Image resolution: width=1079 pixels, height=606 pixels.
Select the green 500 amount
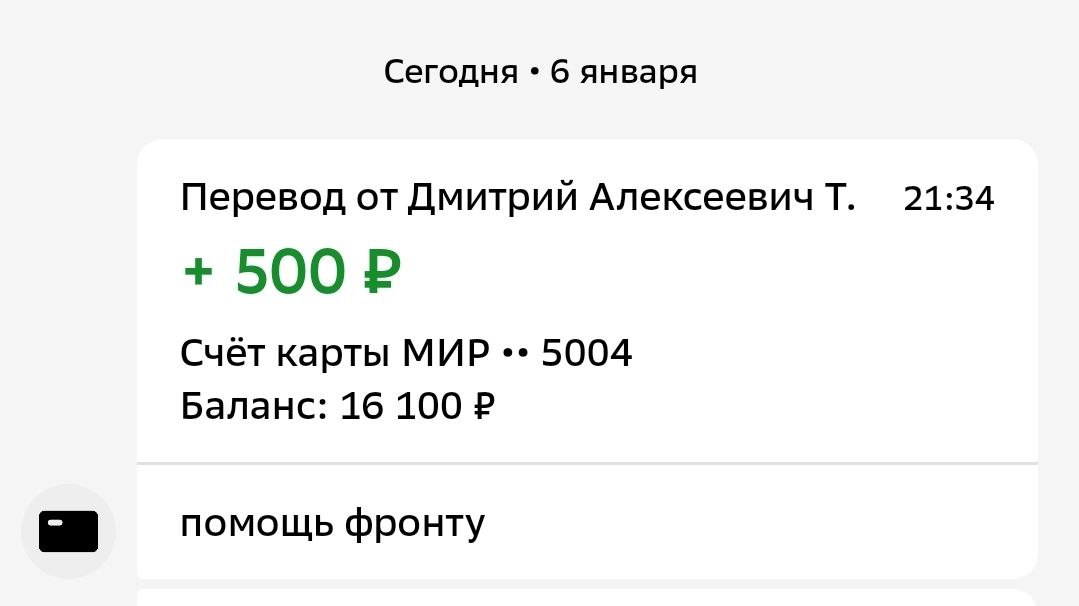[290, 272]
